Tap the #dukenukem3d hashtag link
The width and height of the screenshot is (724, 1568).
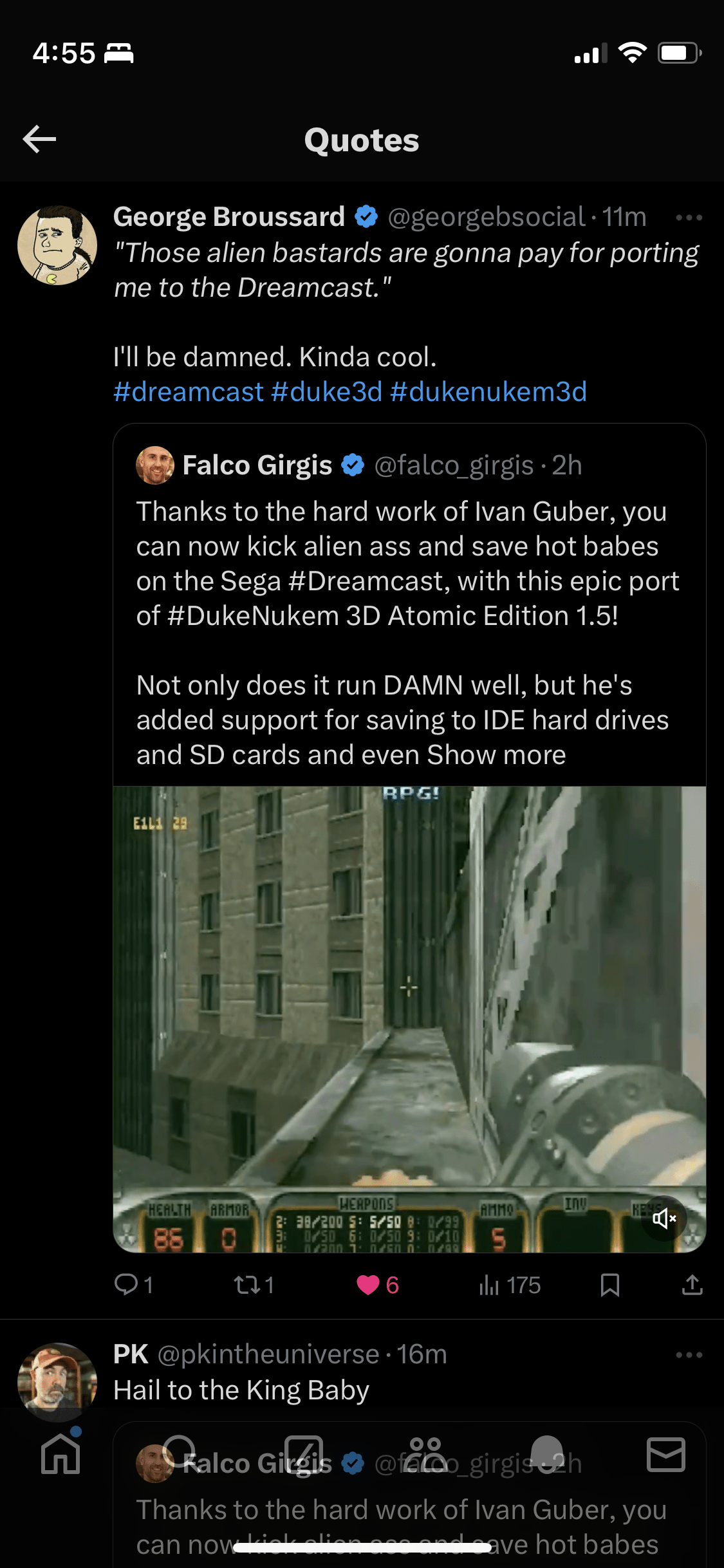tap(488, 392)
